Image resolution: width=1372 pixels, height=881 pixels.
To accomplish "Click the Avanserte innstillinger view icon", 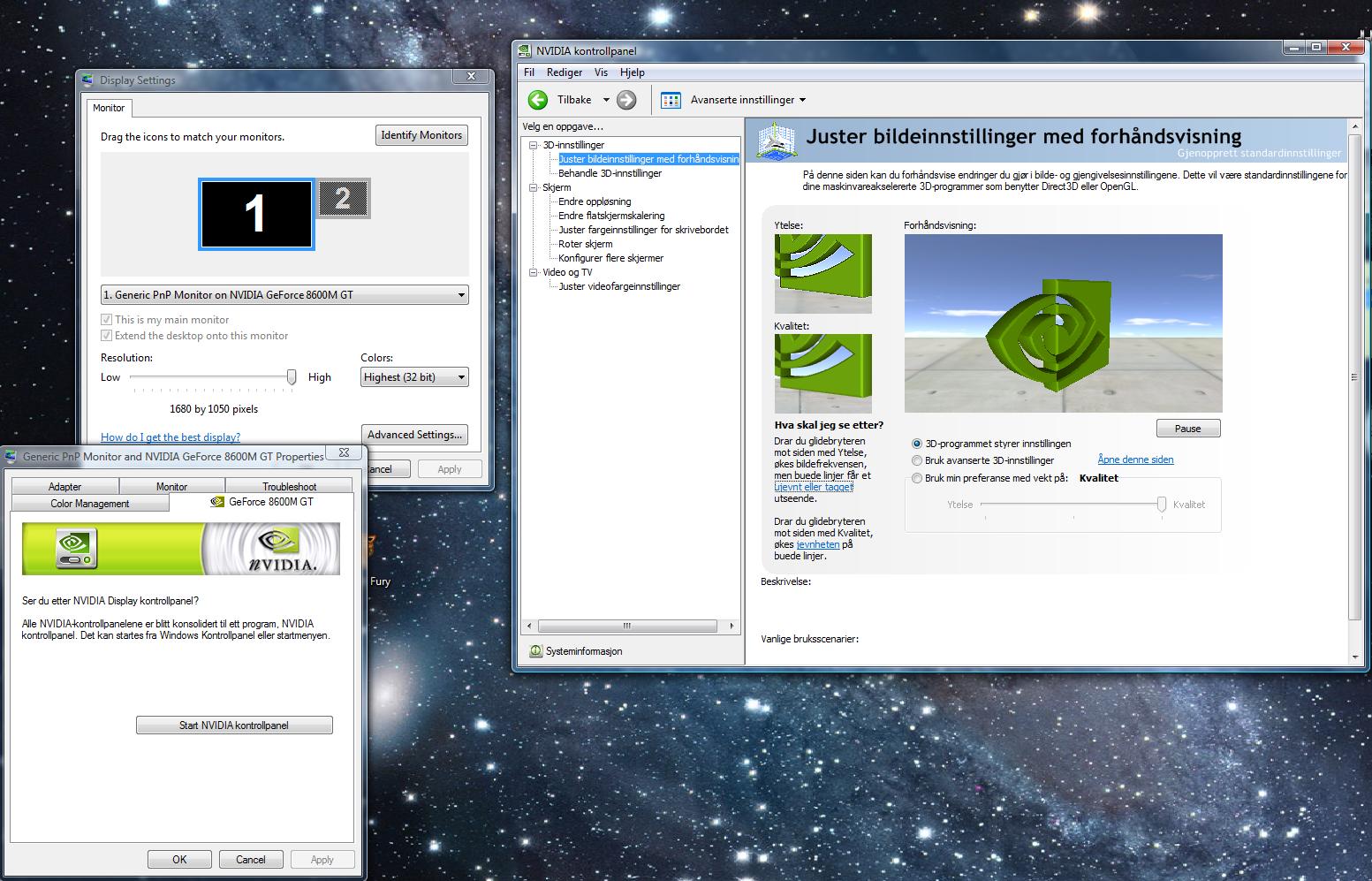I will (671, 100).
